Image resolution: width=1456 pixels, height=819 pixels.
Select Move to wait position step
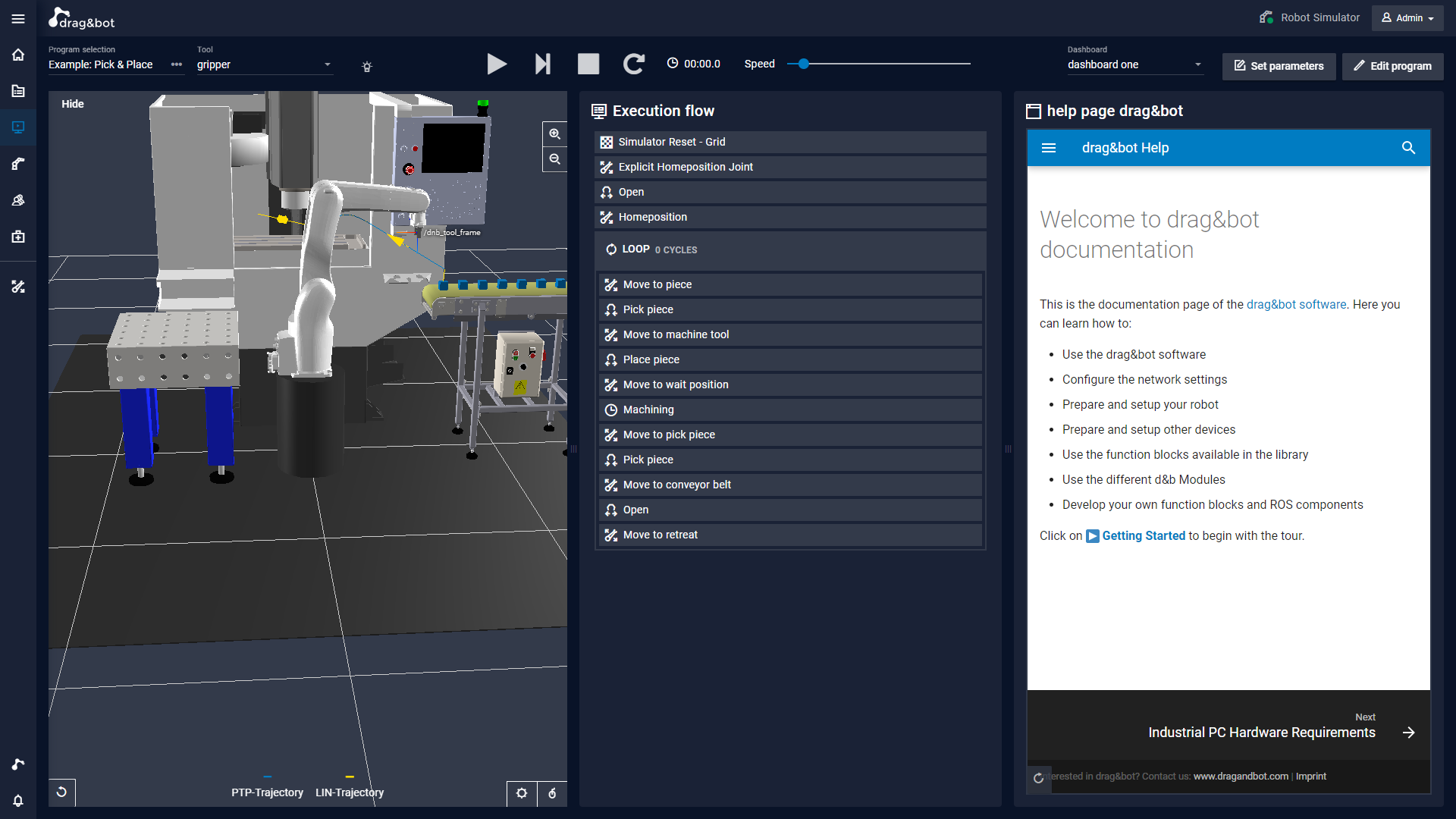pos(790,384)
